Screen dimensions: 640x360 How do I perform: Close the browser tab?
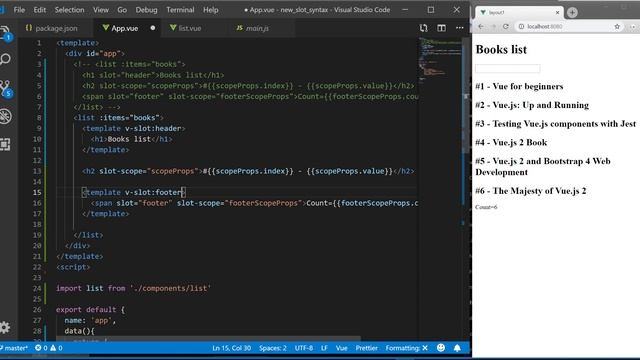(x=558, y=13)
